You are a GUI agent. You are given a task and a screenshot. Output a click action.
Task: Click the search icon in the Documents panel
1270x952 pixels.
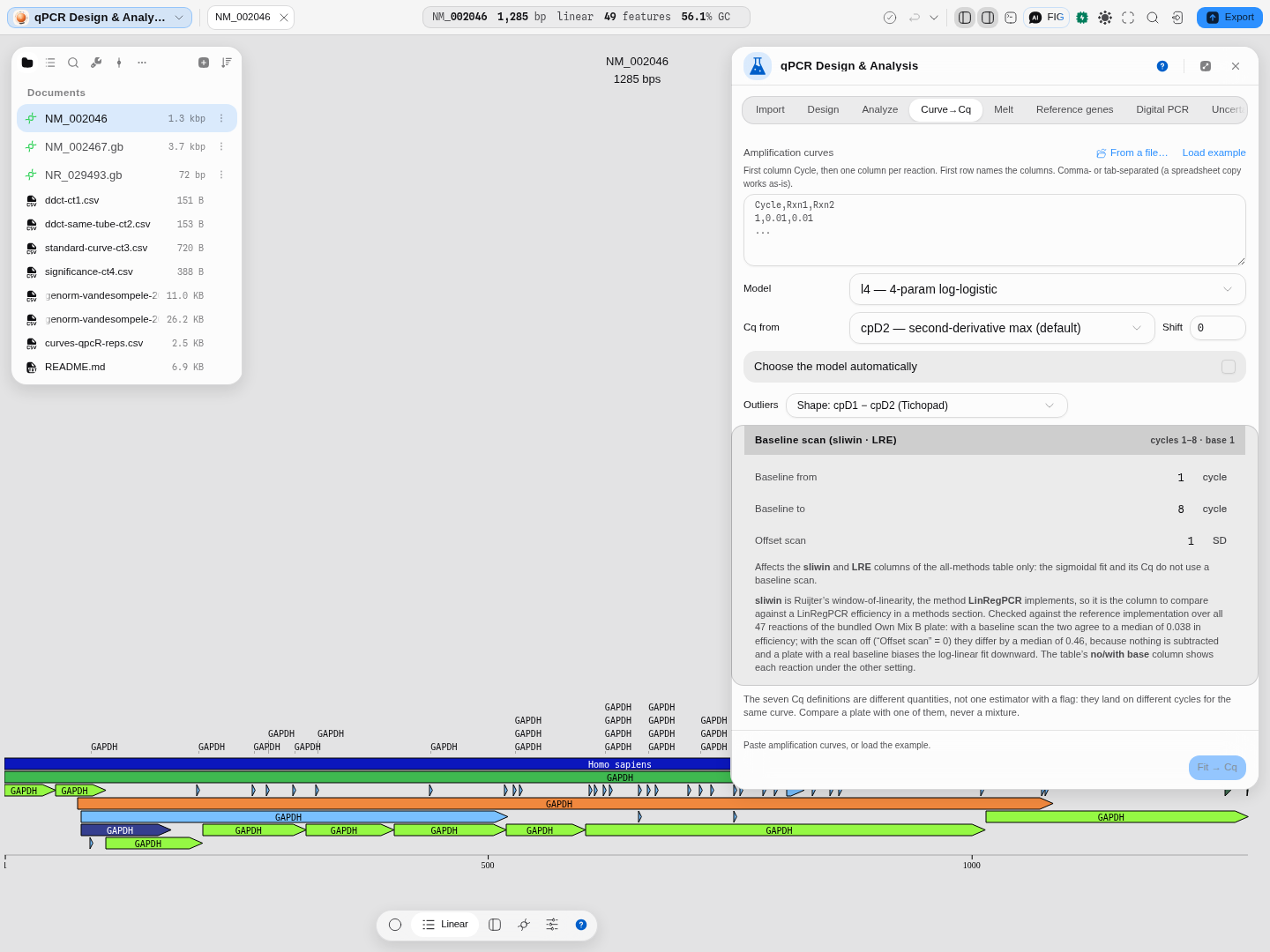(73, 63)
